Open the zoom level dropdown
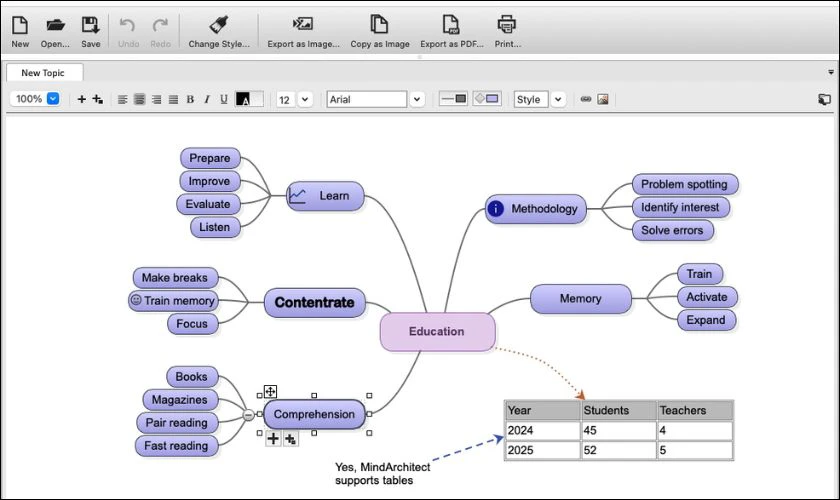Screen dimensions: 840x500 tap(53, 99)
